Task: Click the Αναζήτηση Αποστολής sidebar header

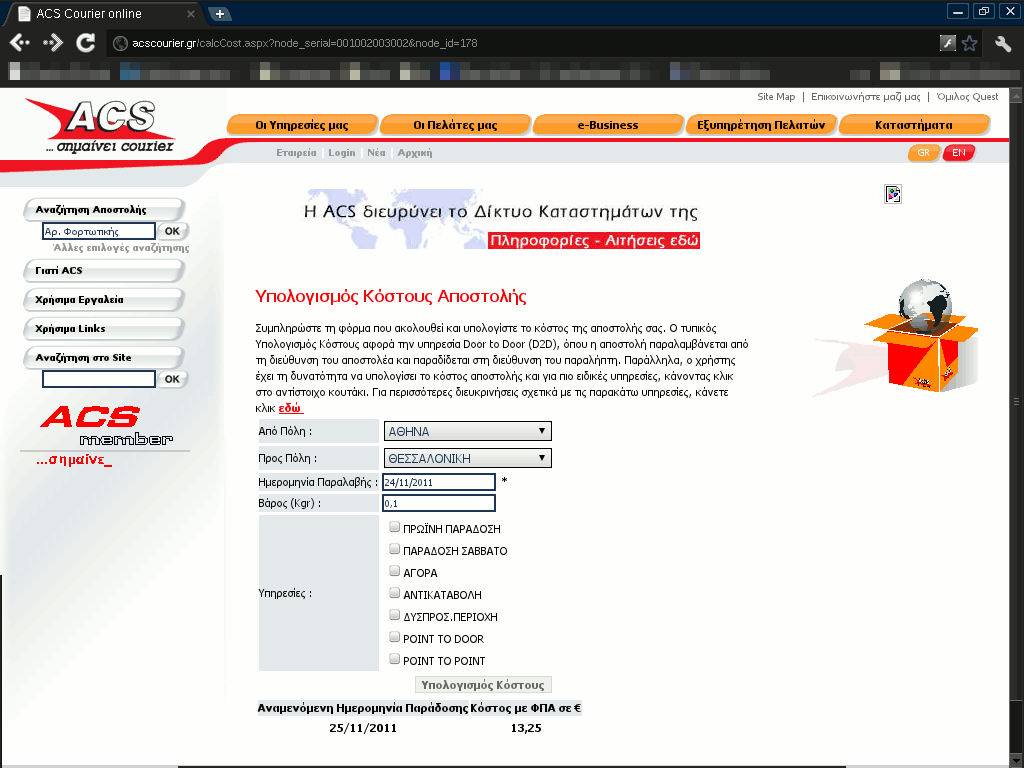Action: (x=103, y=210)
